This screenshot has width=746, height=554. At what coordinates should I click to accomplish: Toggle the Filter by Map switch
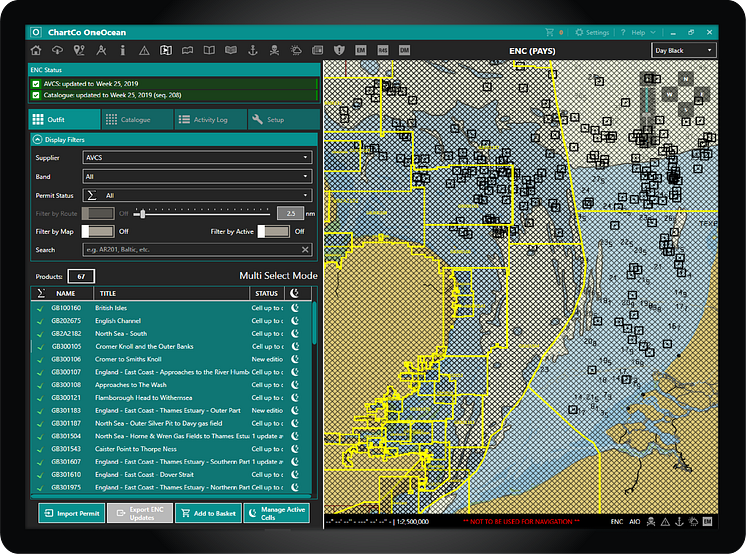[98, 232]
